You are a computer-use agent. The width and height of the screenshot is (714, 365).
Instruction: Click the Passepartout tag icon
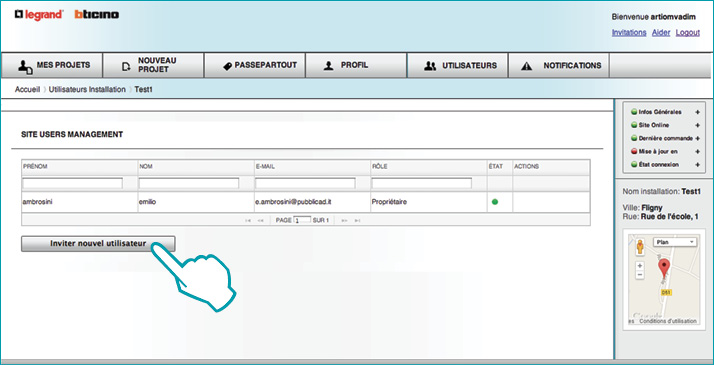point(227,66)
